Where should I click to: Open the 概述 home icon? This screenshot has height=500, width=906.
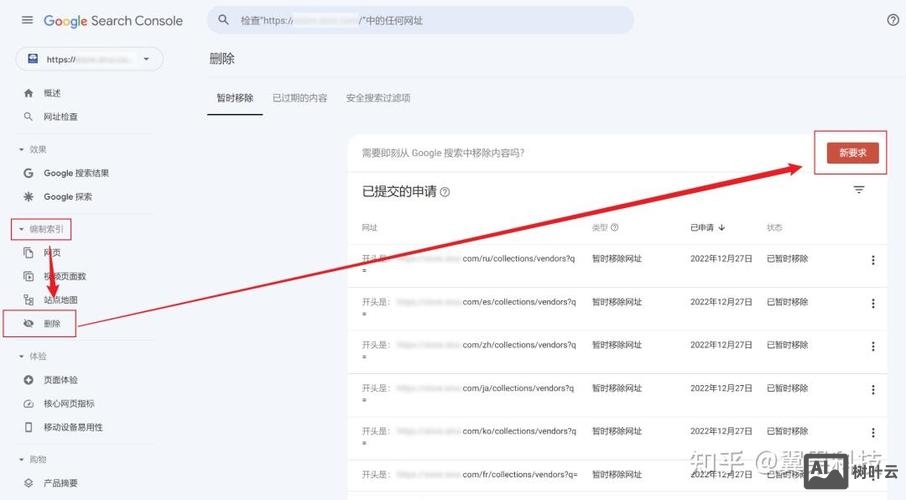28,93
